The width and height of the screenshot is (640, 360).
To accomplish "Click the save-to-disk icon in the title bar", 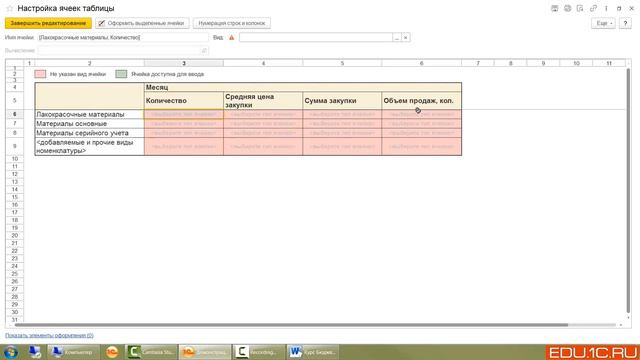I will click(x=554, y=8).
